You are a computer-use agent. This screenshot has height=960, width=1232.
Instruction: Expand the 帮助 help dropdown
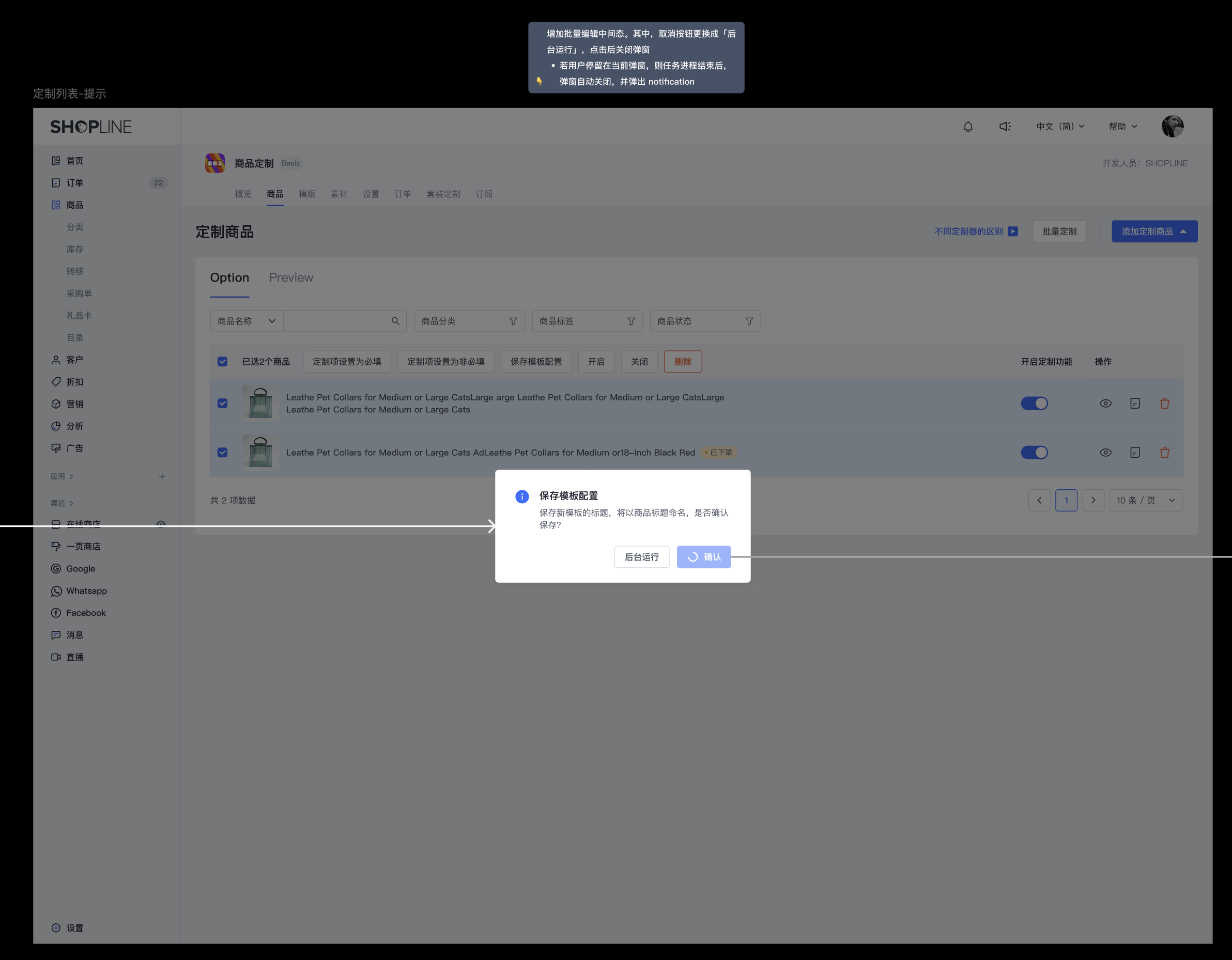[1122, 127]
